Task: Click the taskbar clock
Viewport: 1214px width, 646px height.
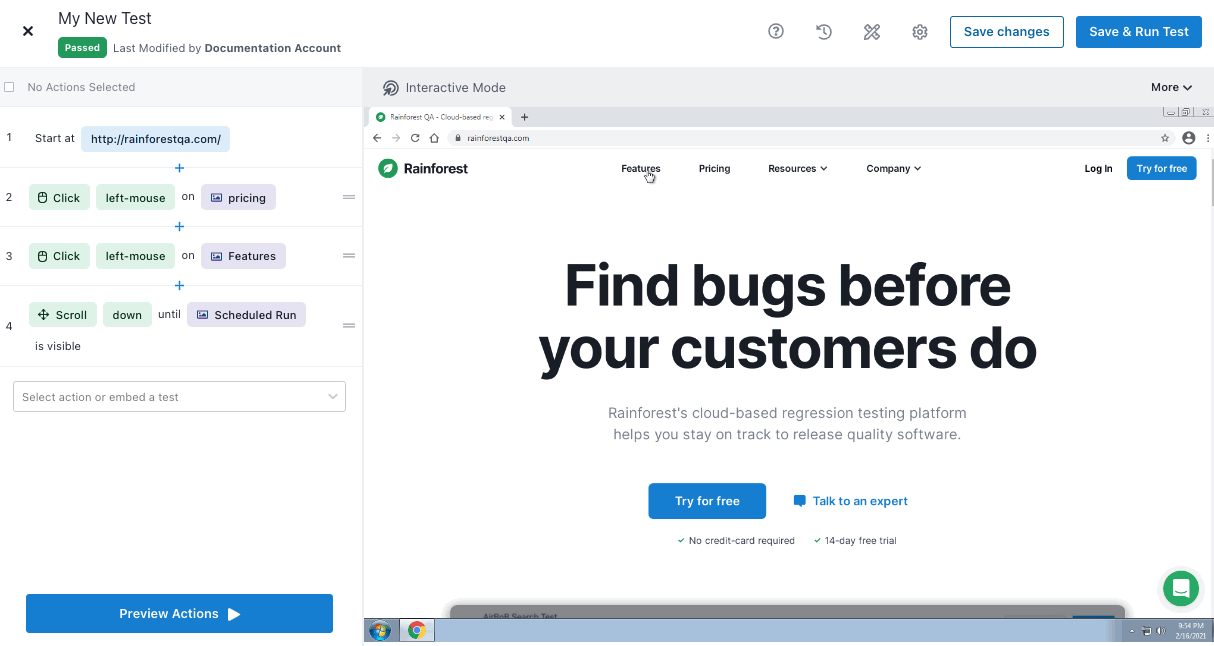Action: [x=1192, y=630]
